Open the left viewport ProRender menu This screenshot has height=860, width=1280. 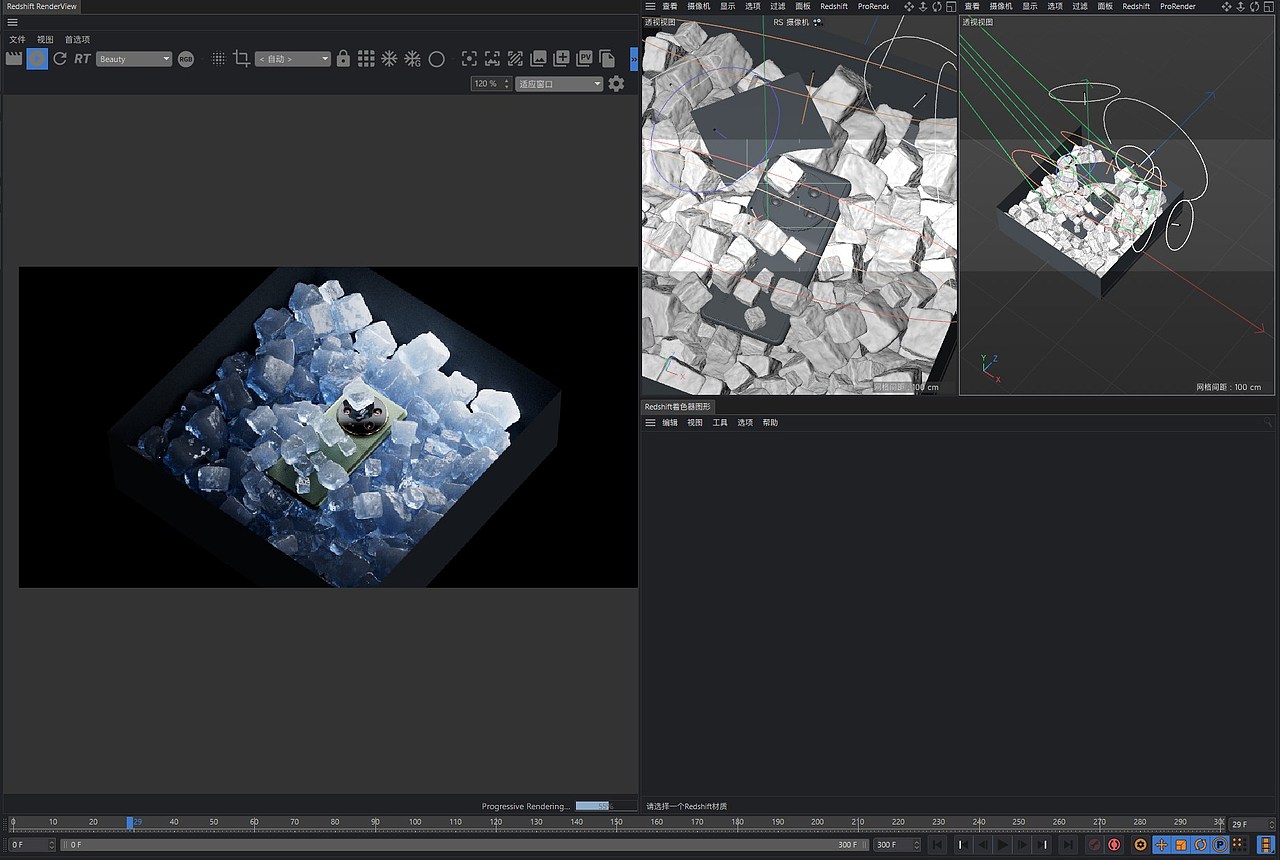tap(874, 6)
